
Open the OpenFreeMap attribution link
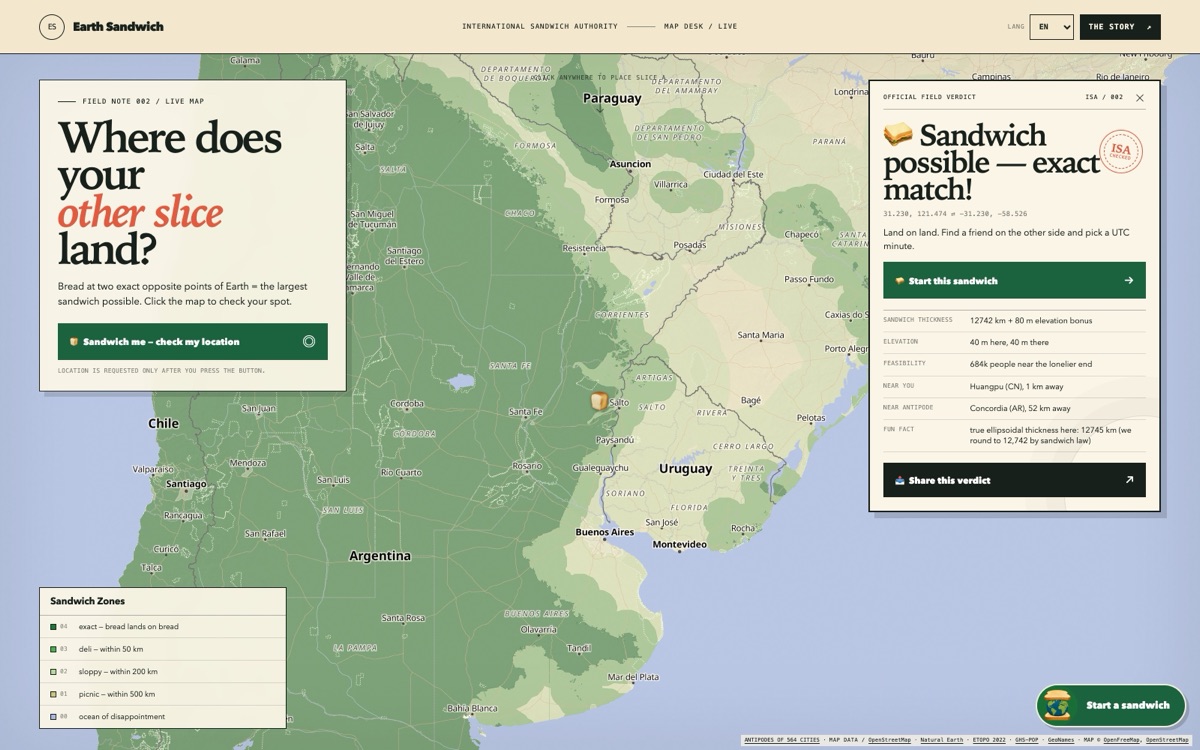click(1122, 740)
